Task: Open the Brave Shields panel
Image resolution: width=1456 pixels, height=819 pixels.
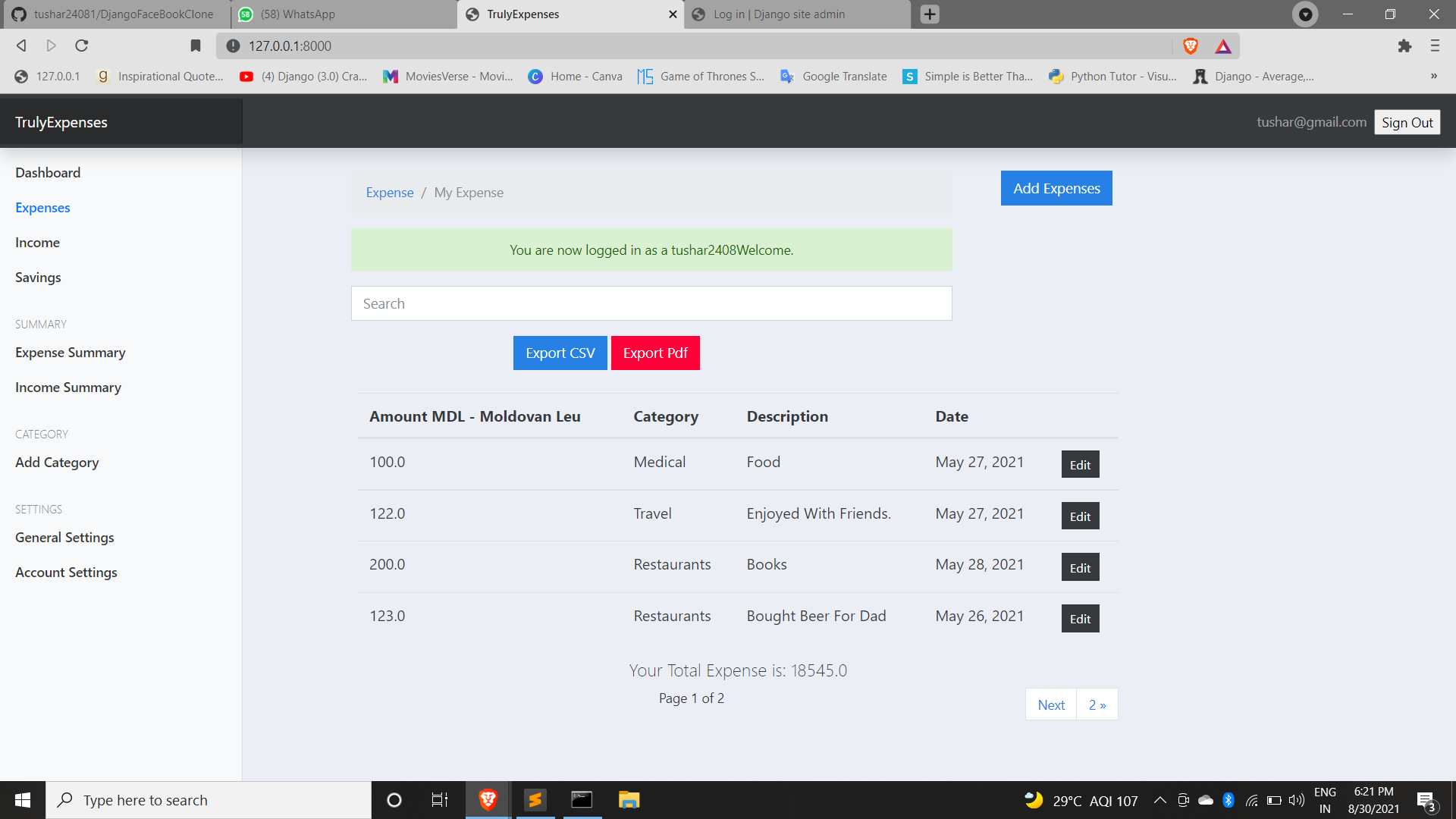Action: tap(1190, 45)
